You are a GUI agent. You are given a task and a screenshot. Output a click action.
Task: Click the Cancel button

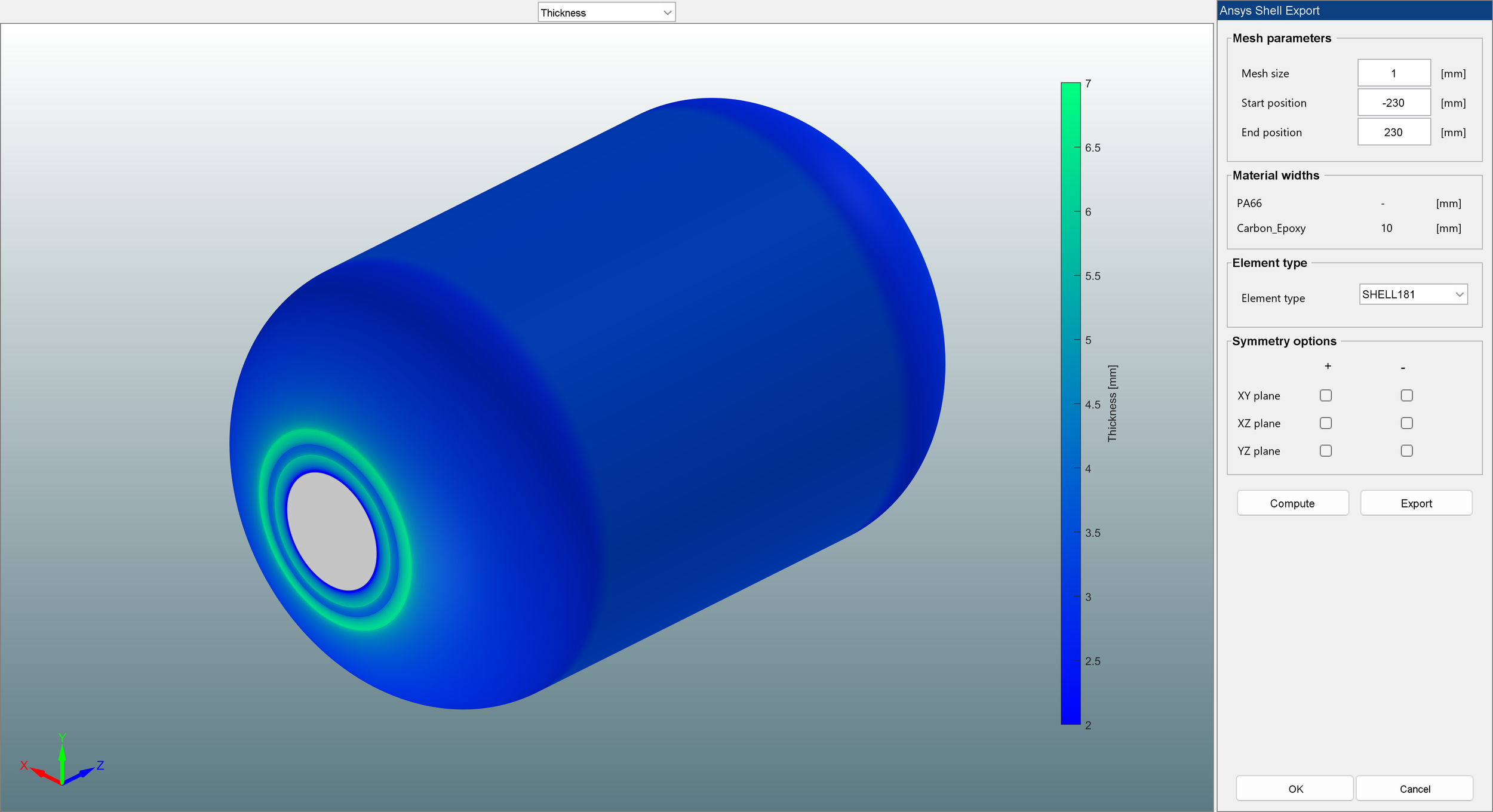(1414, 789)
